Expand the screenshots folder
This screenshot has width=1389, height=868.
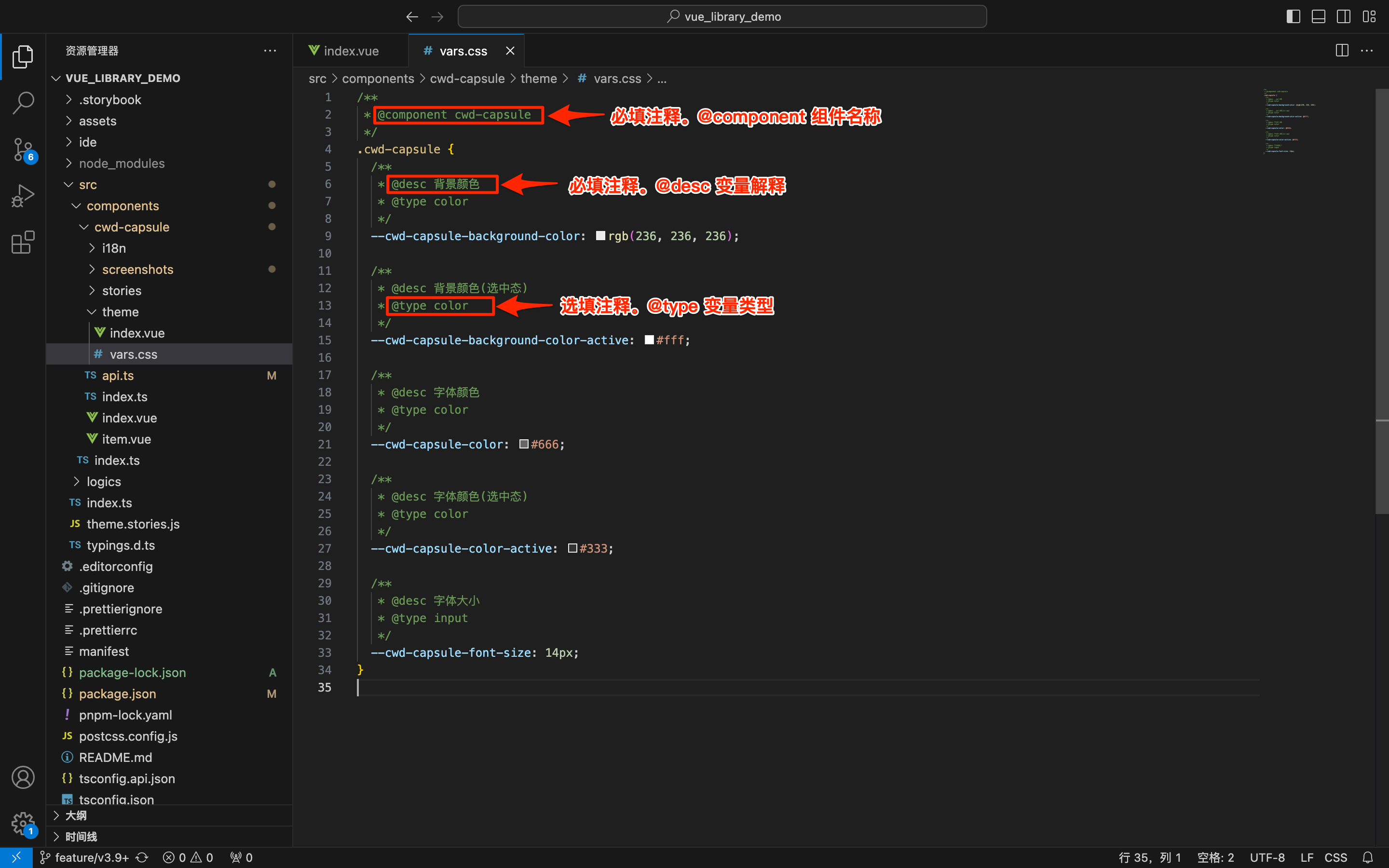(x=169, y=270)
